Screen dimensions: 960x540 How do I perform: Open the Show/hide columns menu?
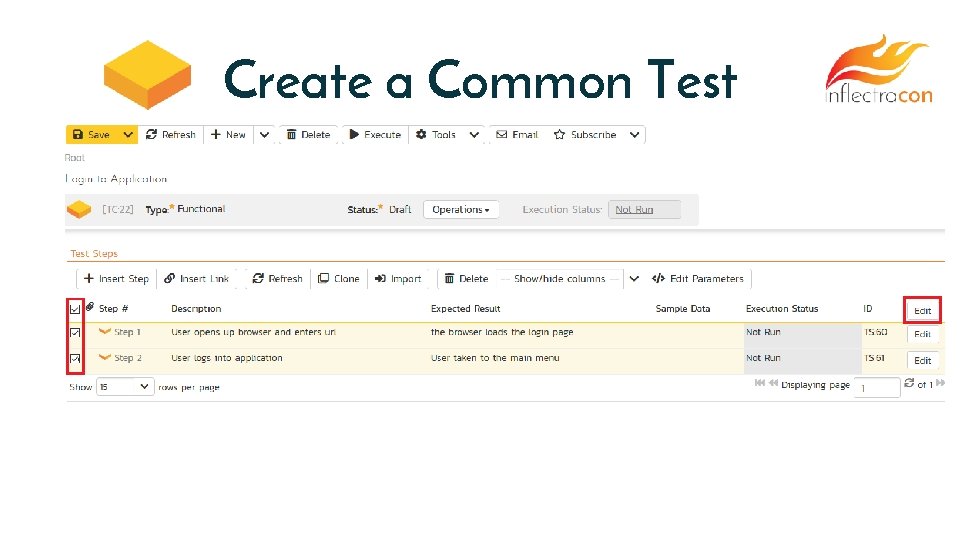coord(559,279)
